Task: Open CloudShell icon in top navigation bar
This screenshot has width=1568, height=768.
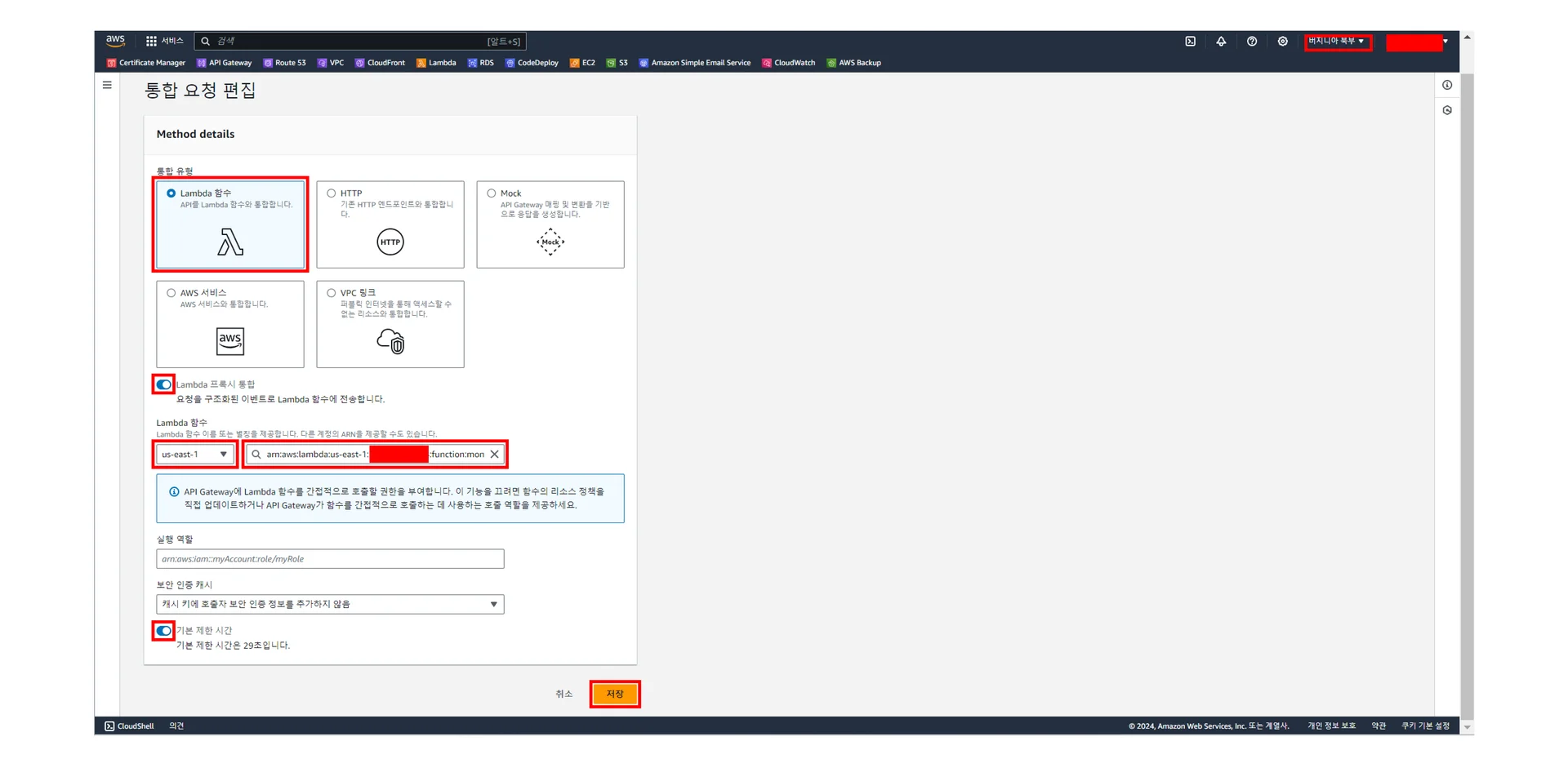Action: coord(1190,42)
